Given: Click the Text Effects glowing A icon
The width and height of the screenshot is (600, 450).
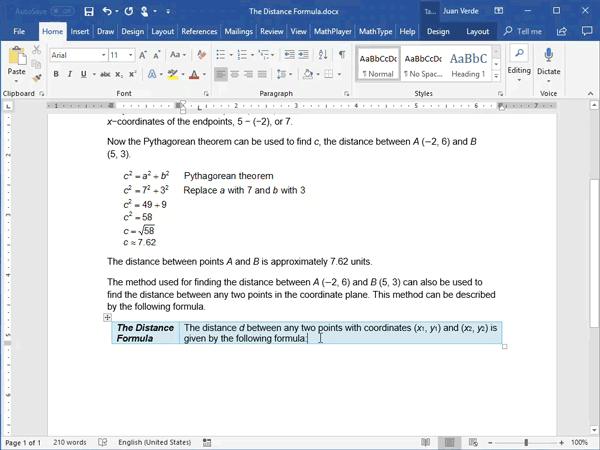Looking at the screenshot, I should pyautogui.click(x=152, y=74).
